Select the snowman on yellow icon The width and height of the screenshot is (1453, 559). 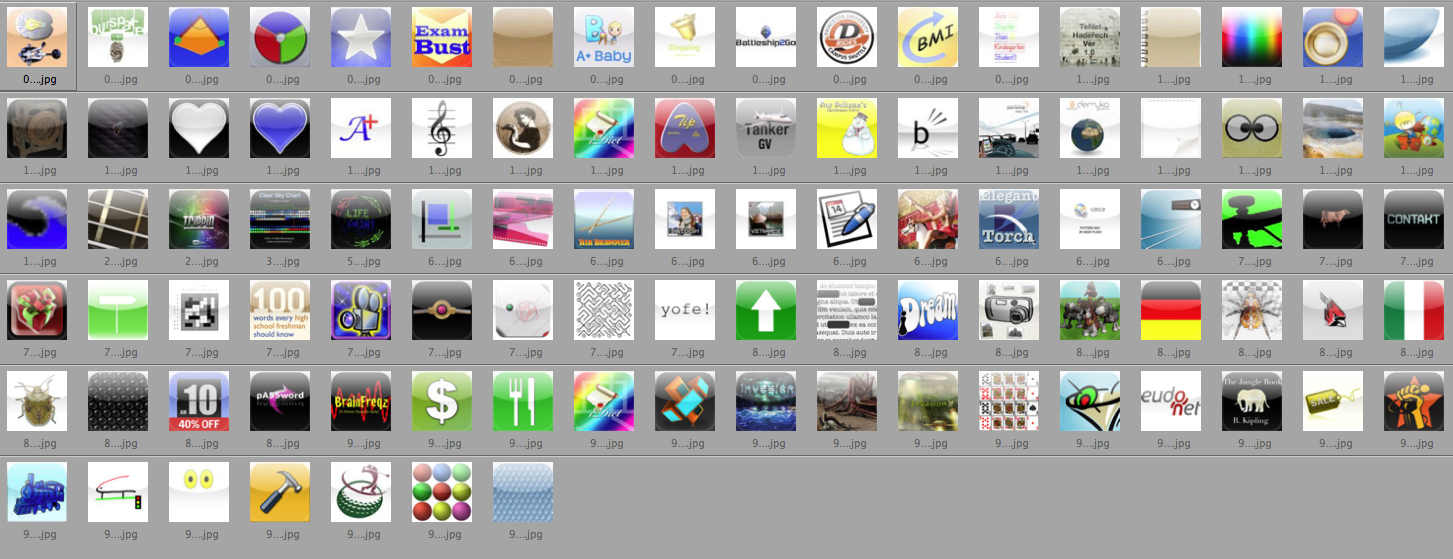(847, 128)
